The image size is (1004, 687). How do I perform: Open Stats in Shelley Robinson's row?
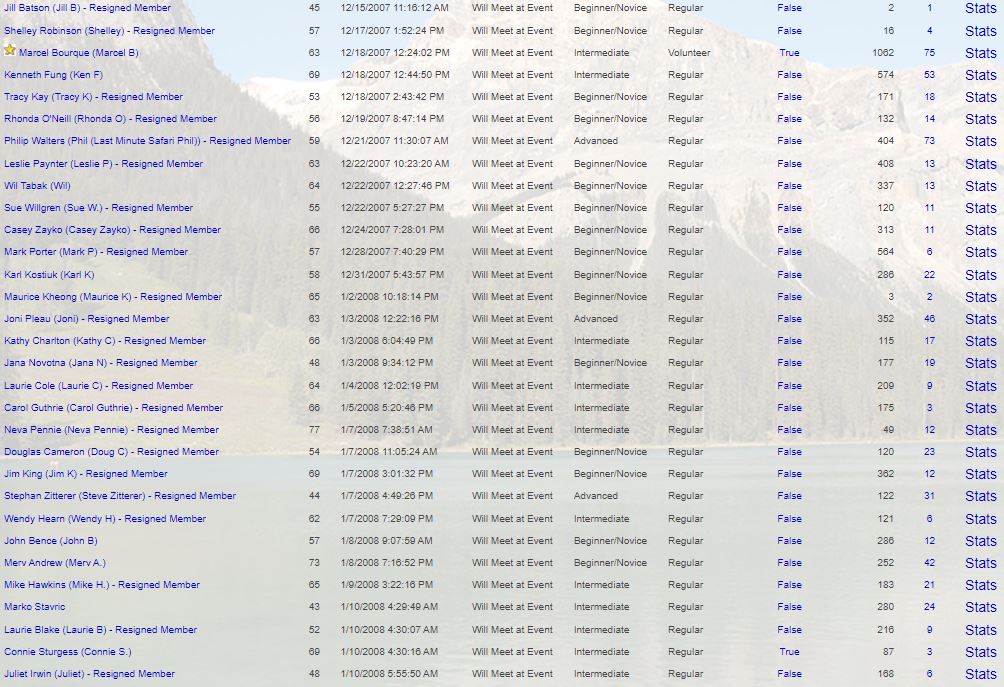tap(980, 31)
